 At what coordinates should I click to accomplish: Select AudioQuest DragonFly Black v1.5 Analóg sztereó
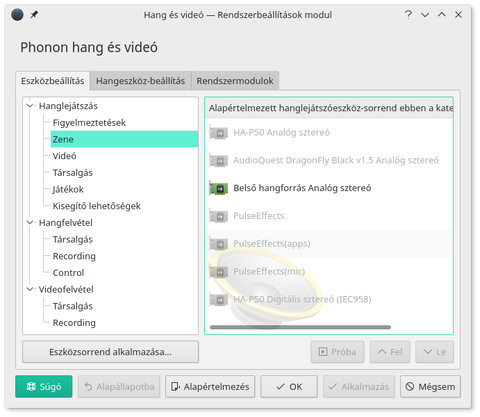click(x=336, y=160)
